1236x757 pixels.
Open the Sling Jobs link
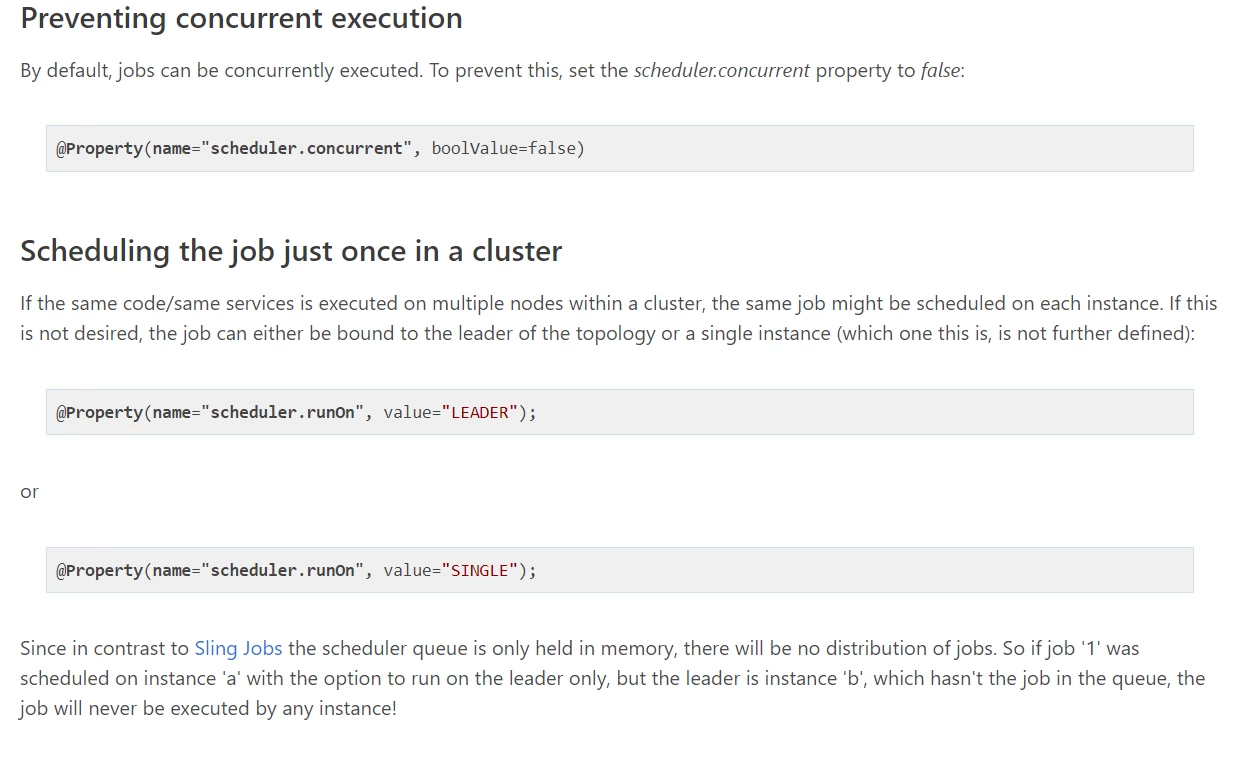tap(238, 648)
